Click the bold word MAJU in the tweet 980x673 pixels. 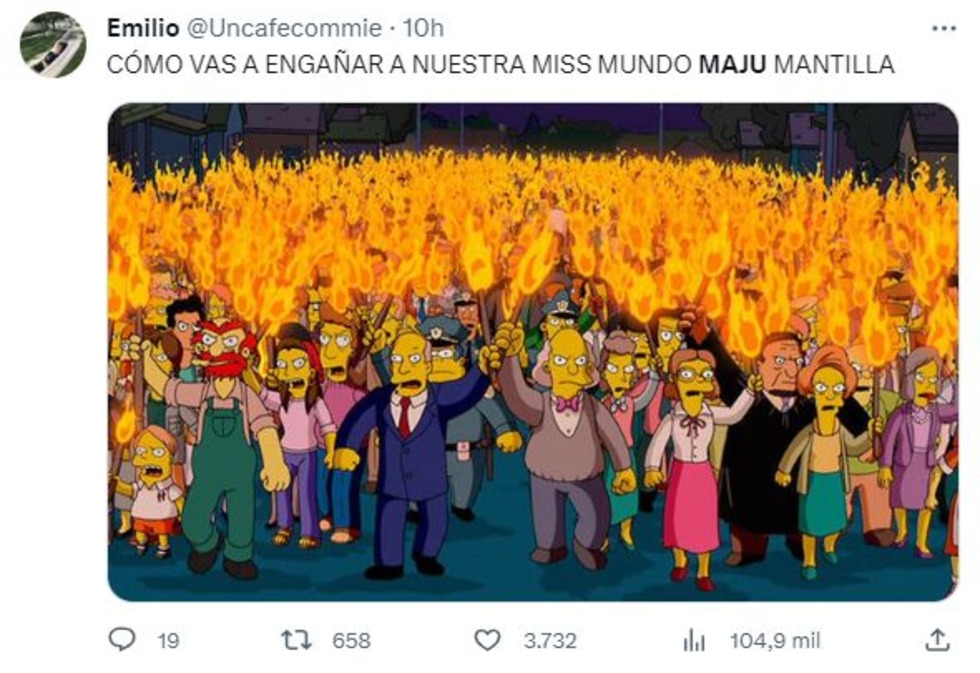[x=732, y=64]
